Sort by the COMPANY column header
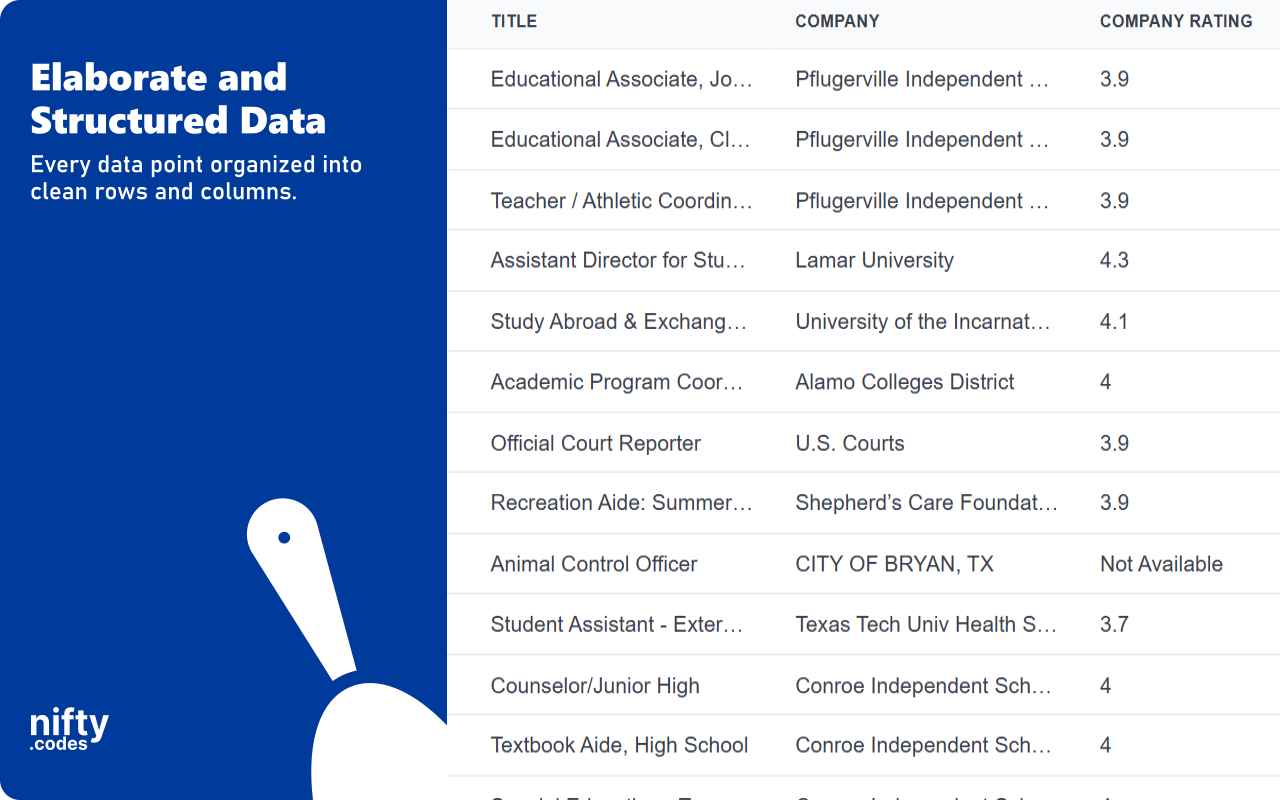The height and width of the screenshot is (800, 1280). [837, 21]
